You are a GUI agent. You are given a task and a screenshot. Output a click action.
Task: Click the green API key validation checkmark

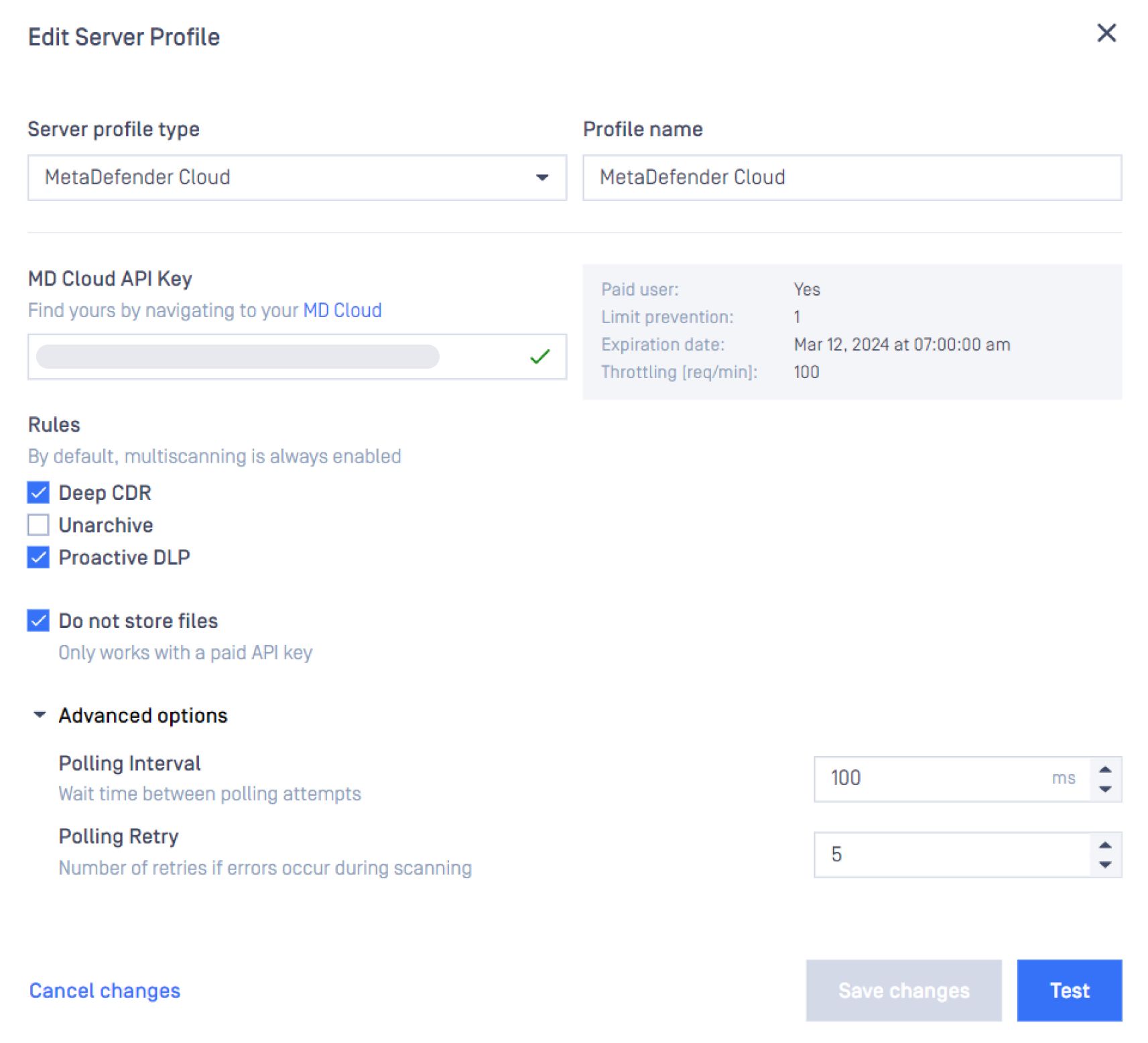pyautogui.click(x=539, y=357)
